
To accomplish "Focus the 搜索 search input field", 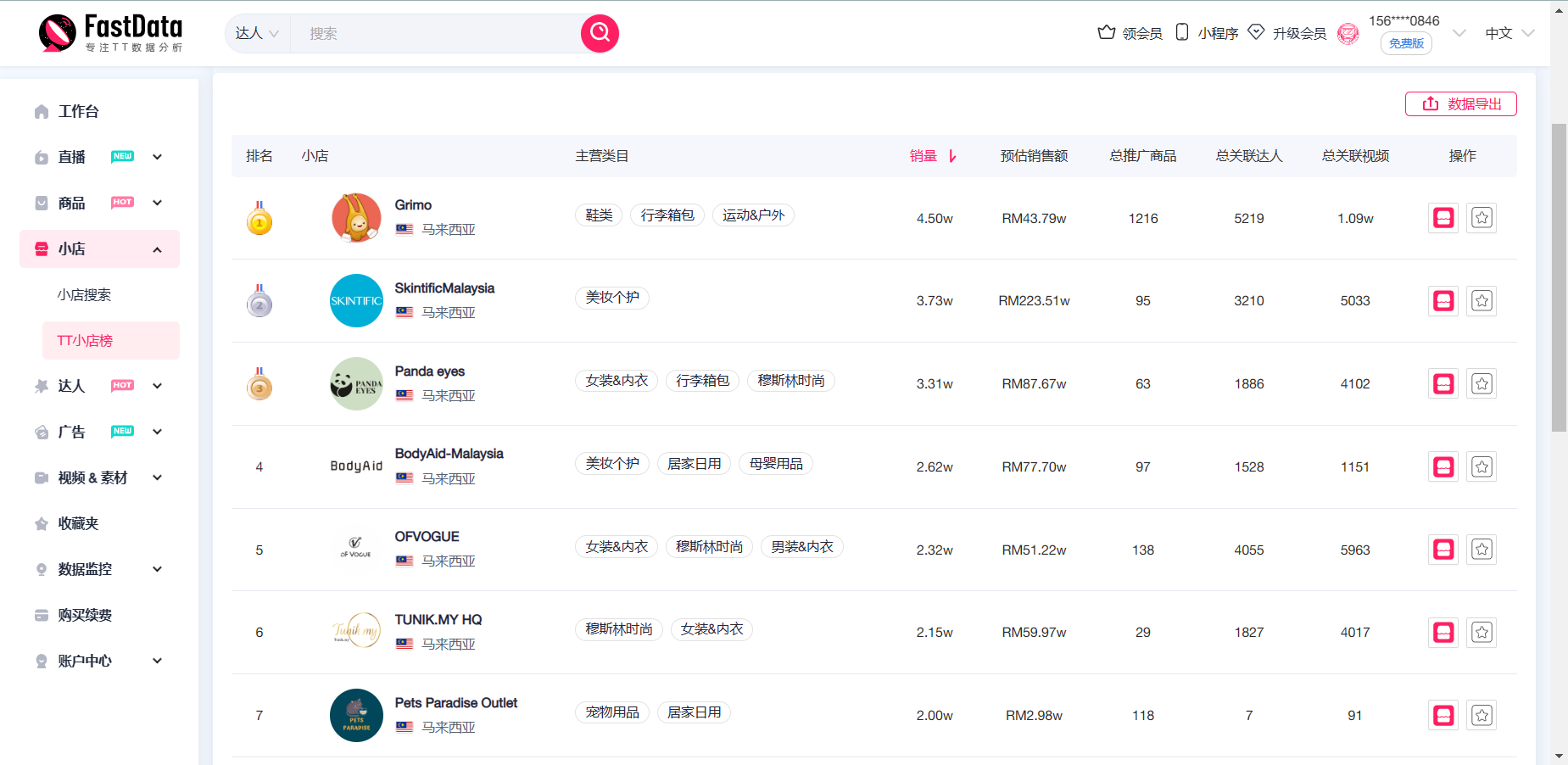I will coord(436,33).
